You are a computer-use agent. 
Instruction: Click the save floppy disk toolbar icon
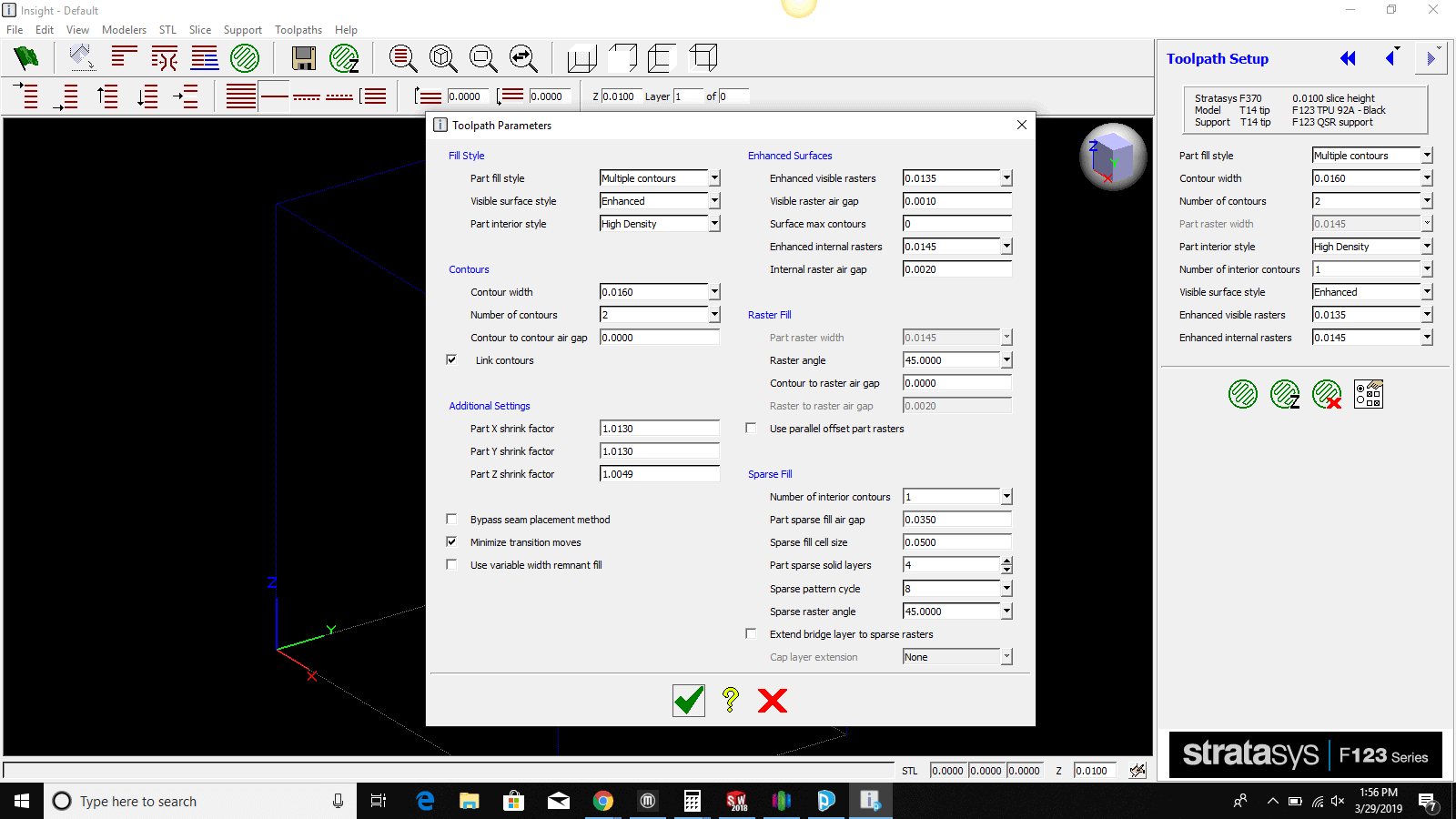tap(303, 59)
